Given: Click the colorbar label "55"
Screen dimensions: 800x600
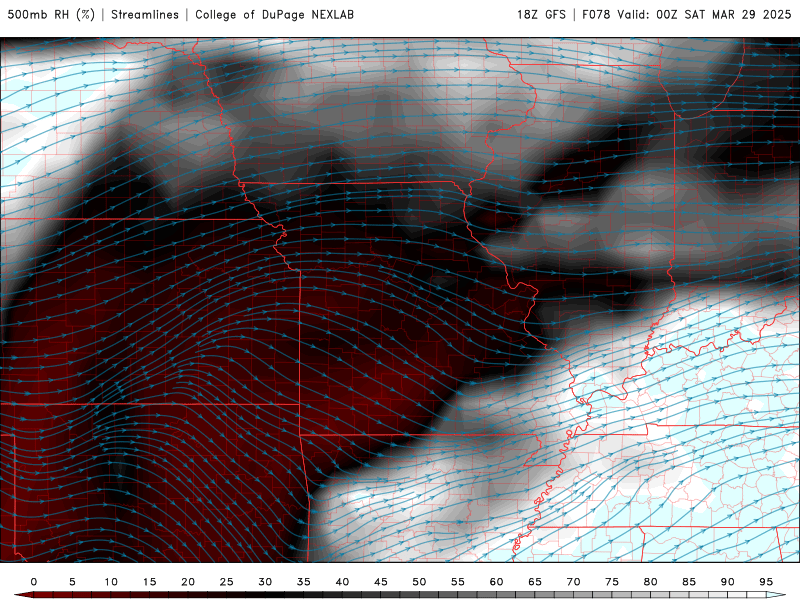Looking at the screenshot, I should point(458,582).
